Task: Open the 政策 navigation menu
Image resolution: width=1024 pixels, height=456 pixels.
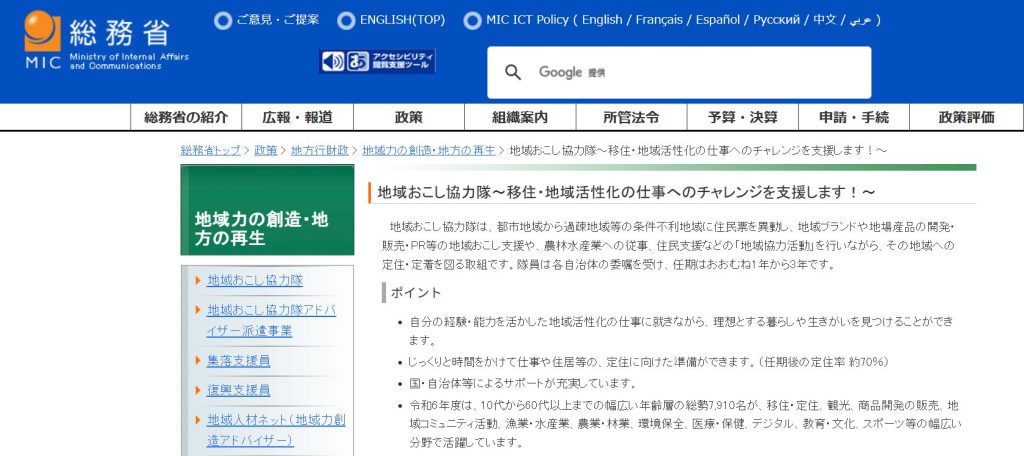Action: [409, 118]
